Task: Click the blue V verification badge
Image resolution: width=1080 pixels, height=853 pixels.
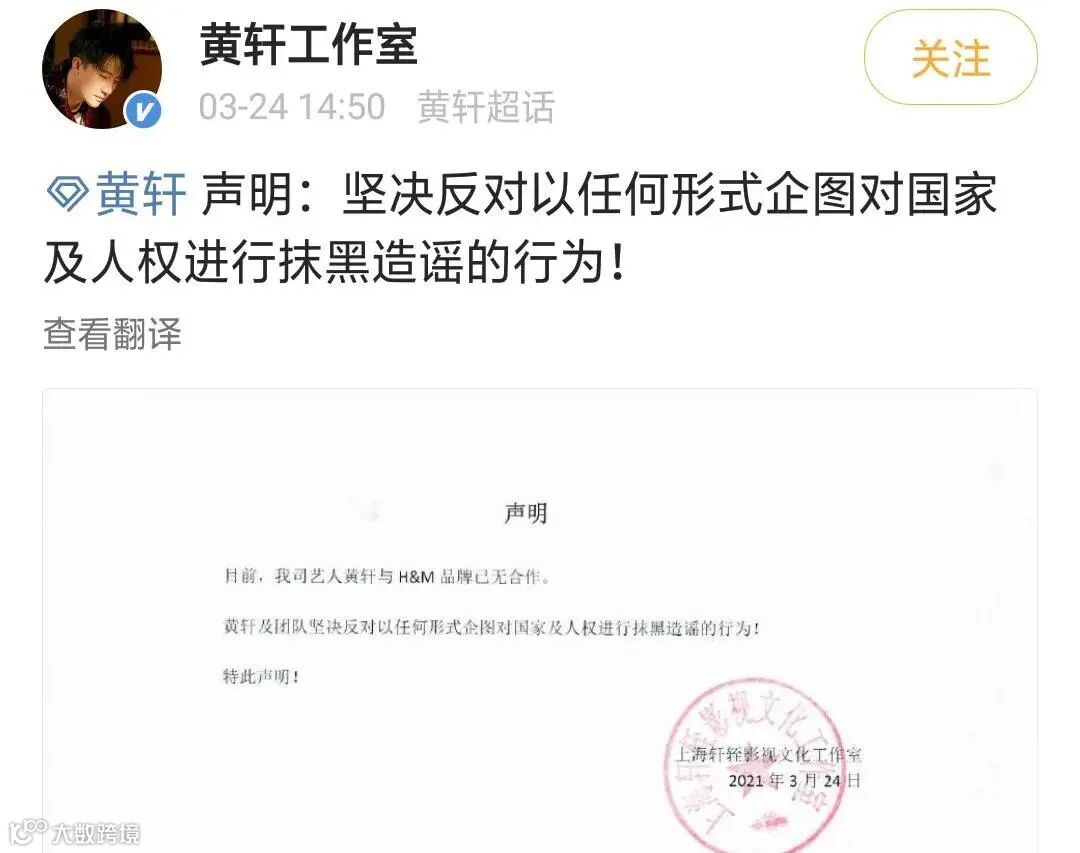Action: tap(144, 111)
